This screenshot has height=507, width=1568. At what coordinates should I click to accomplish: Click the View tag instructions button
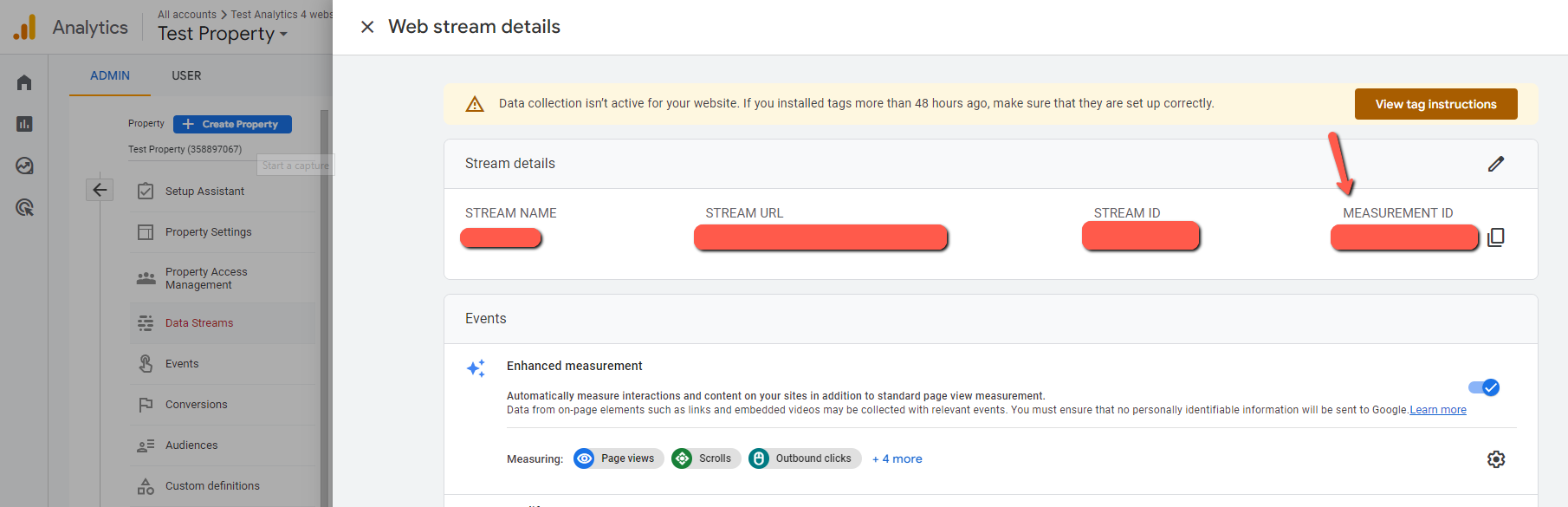tap(1435, 104)
